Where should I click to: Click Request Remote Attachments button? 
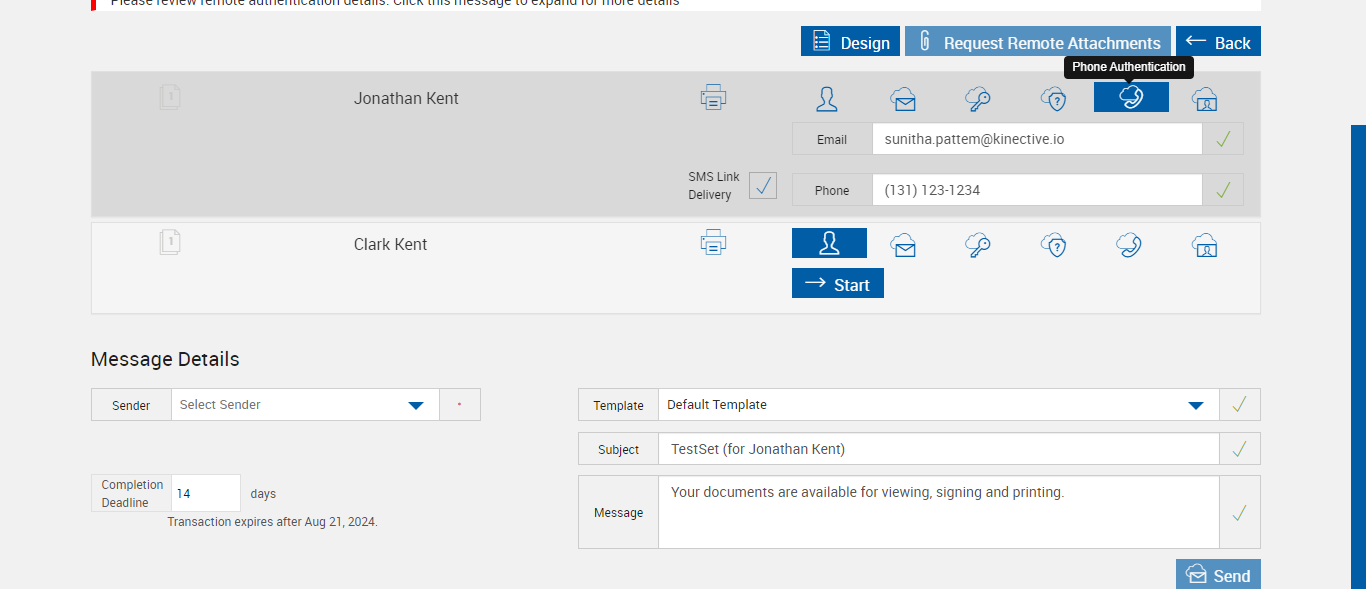click(x=1038, y=42)
